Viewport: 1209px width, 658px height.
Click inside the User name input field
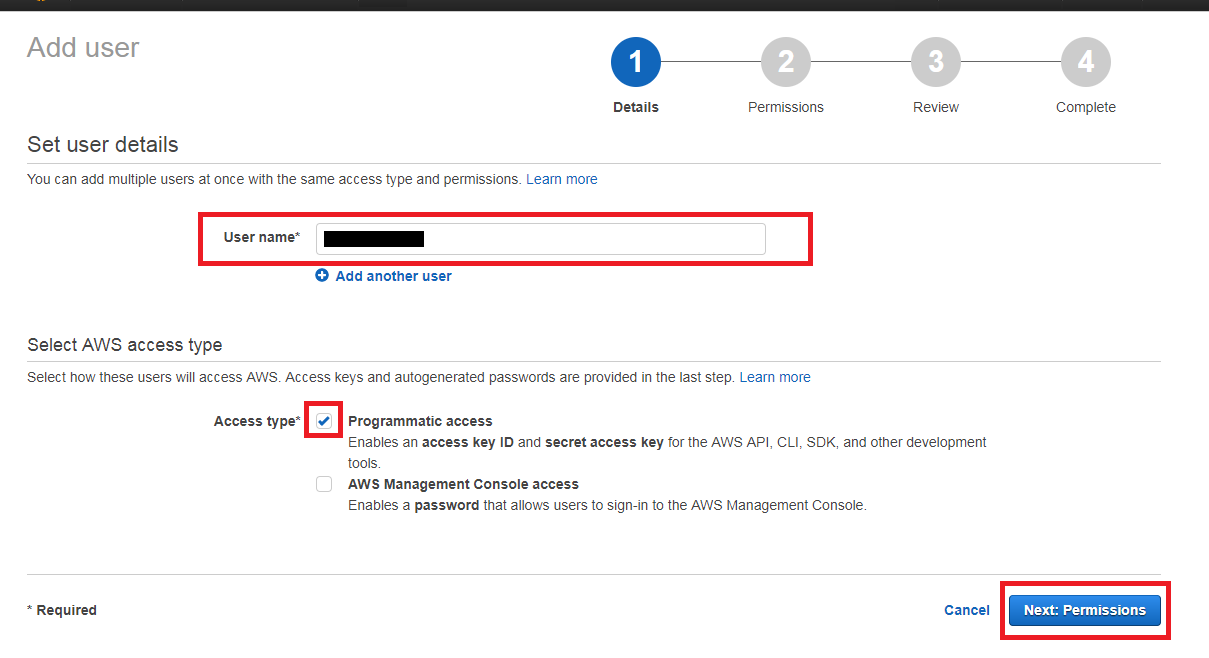540,239
